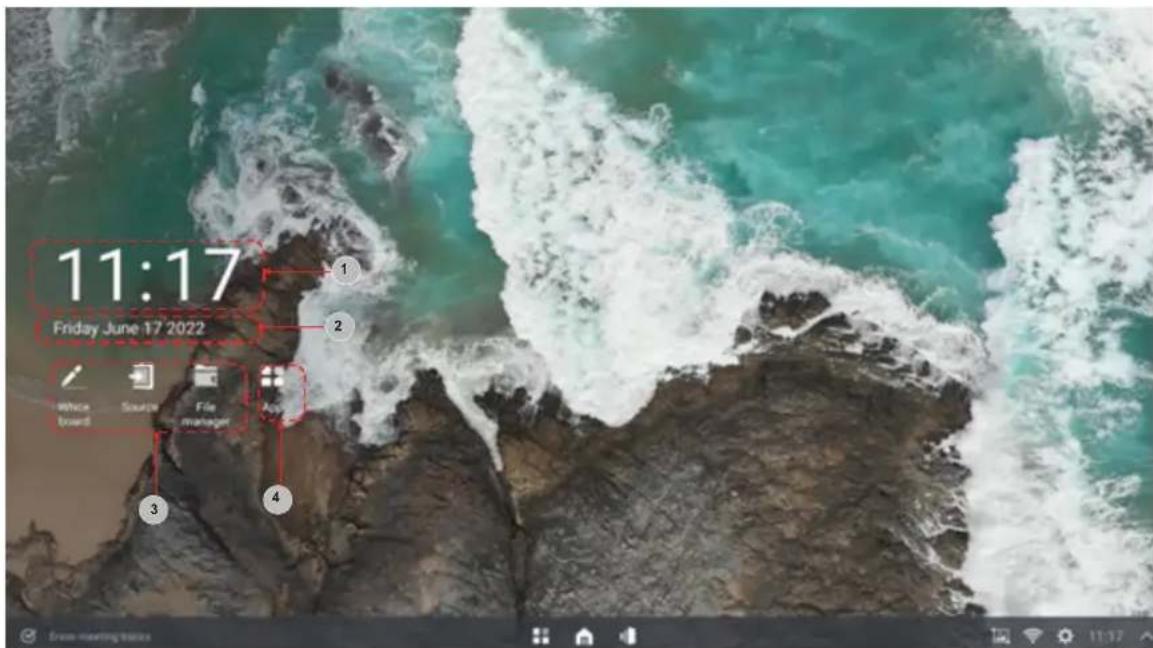
Task: Open the Whiteboard app shortcut
Action: pyautogui.click(x=72, y=395)
